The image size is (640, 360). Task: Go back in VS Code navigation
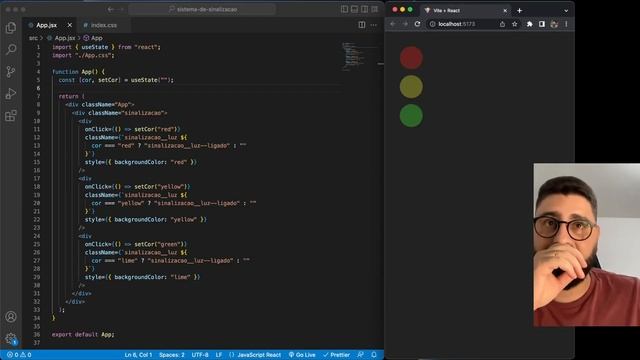(110, 9)
